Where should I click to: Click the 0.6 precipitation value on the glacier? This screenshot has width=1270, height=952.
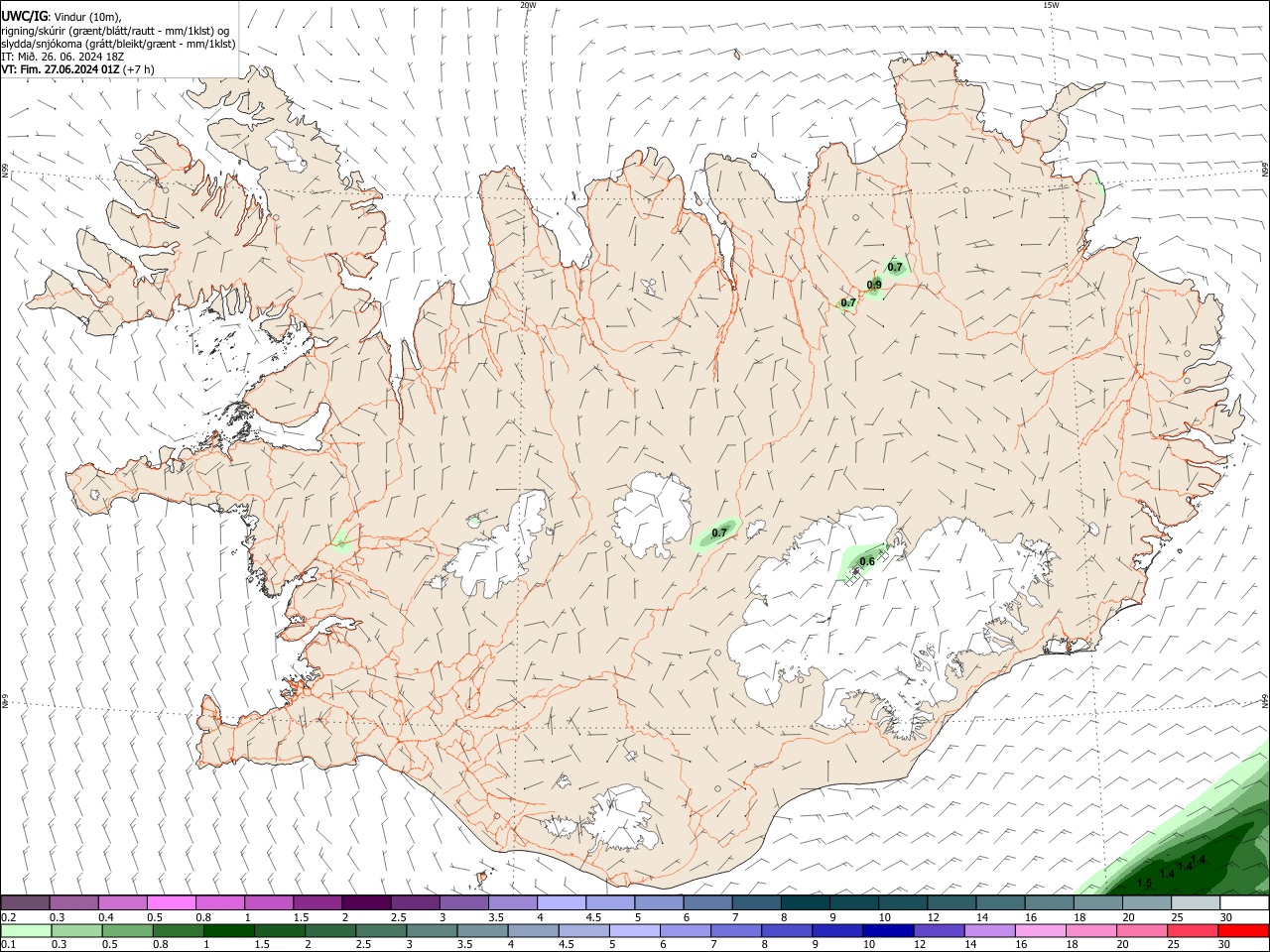click(867, 562)
